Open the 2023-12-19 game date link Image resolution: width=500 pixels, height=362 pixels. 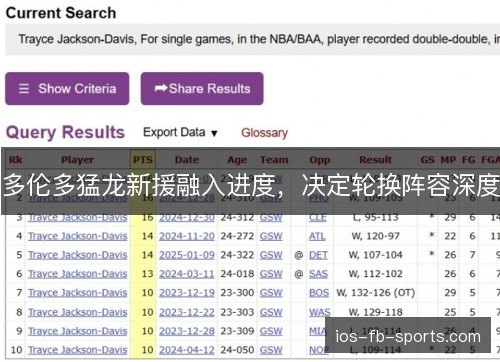coord(187,293)
